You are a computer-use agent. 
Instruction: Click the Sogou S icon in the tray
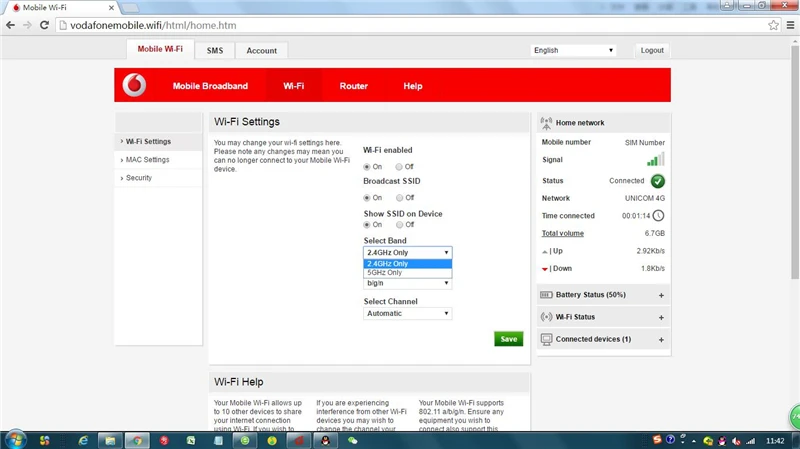click(657, 440)
